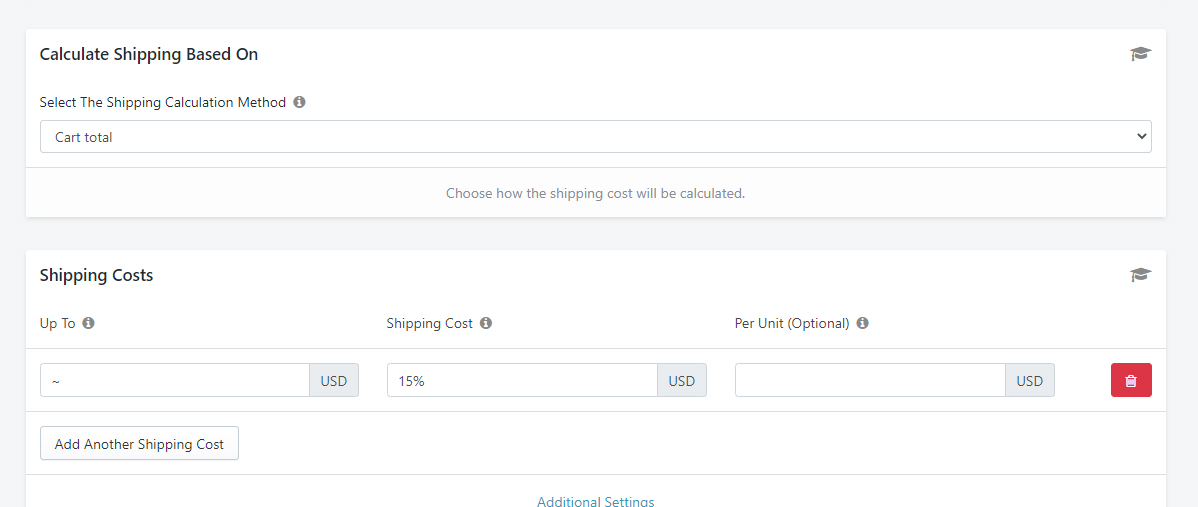Viewport: 1198px width, 507px height.
Task: Click graduation cap icon in Shipping Costs section
Action: coord(1140,275)
